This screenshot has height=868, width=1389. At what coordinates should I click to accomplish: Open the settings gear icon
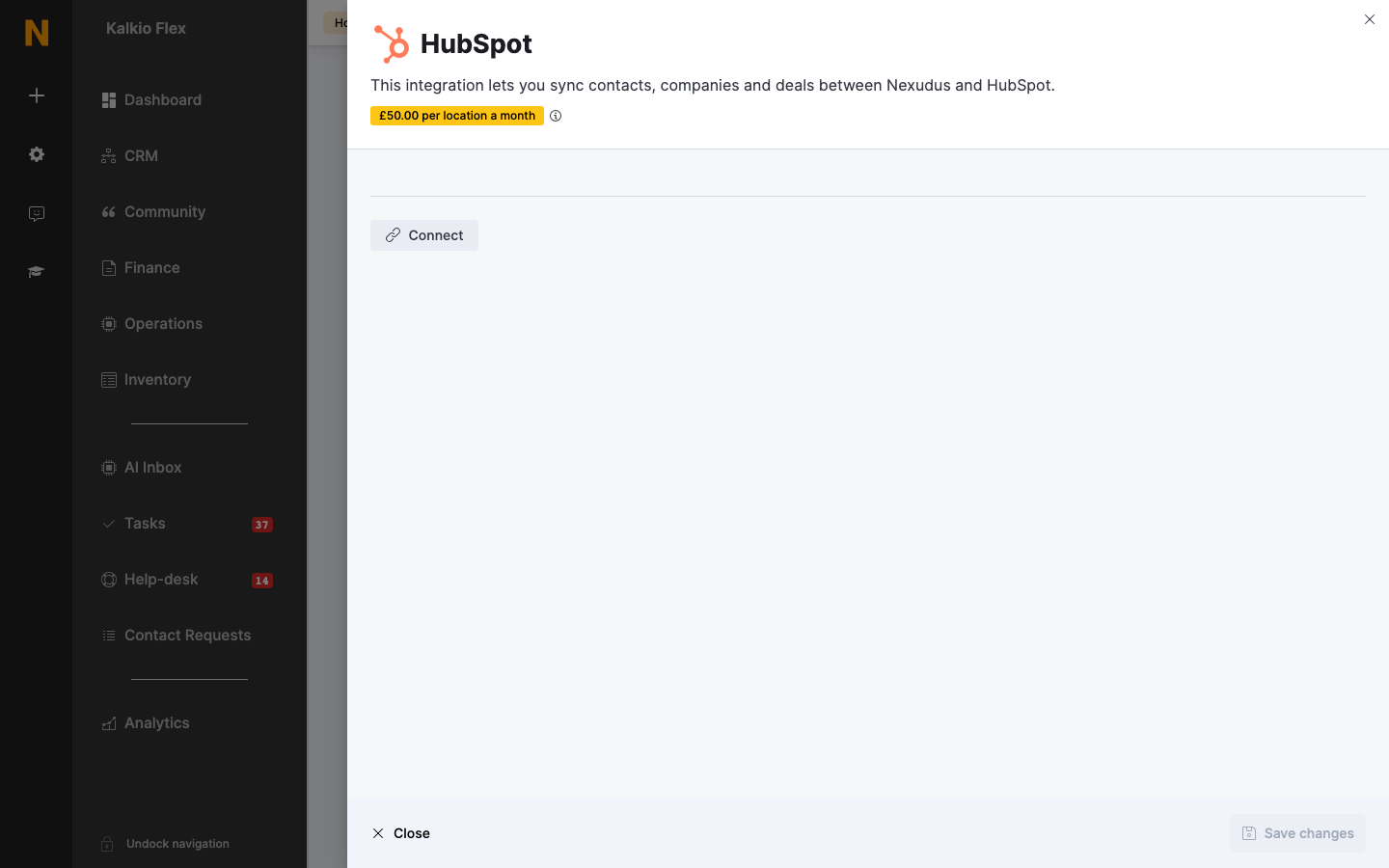(x=37, y=154)
